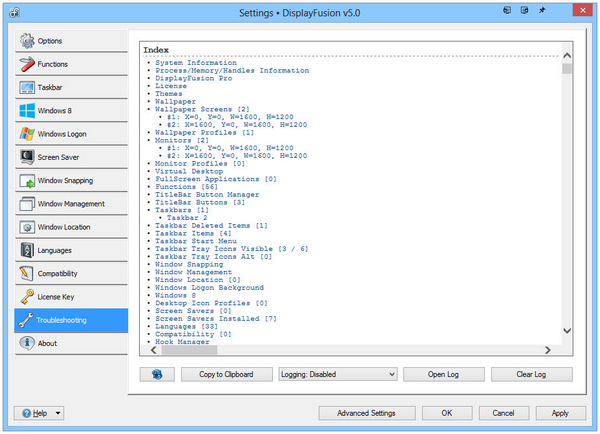Click the Screen Savers Installed [7] link

(x=216, y=318)
